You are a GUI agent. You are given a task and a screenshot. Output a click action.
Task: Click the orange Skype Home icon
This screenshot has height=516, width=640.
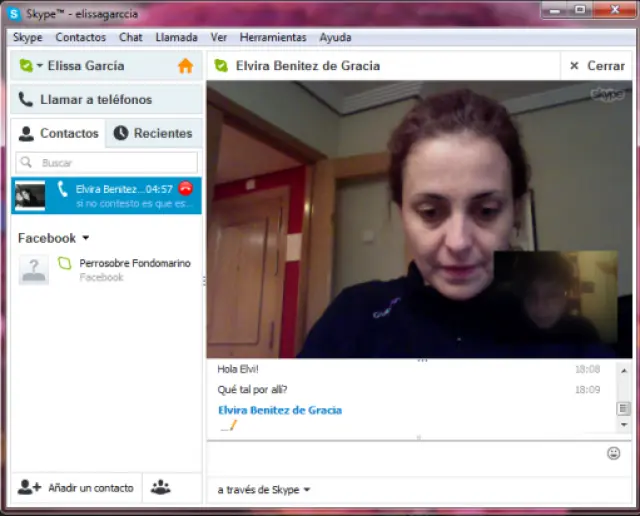[x=186, y=66]
